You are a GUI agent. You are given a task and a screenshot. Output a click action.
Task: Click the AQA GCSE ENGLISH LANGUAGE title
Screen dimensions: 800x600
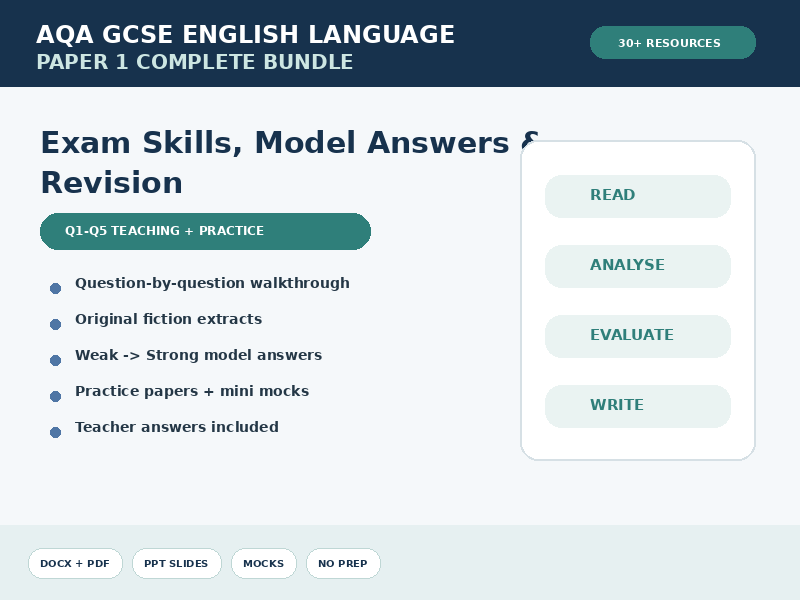(245, 35)
